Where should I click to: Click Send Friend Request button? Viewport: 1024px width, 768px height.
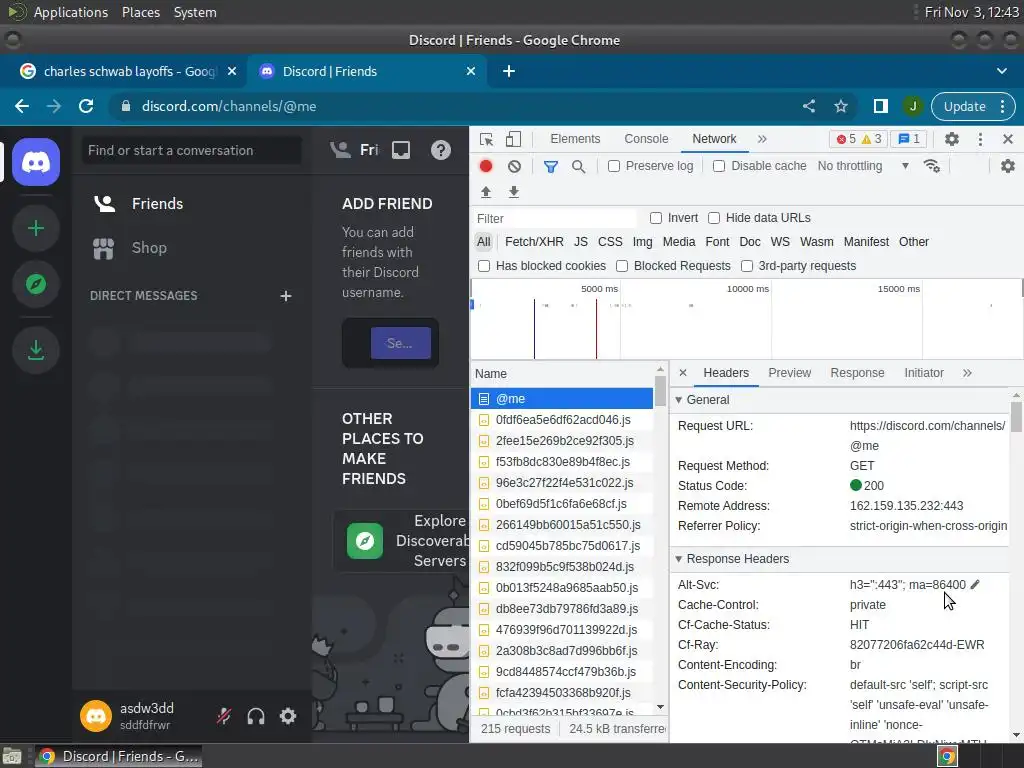[400, 343]
